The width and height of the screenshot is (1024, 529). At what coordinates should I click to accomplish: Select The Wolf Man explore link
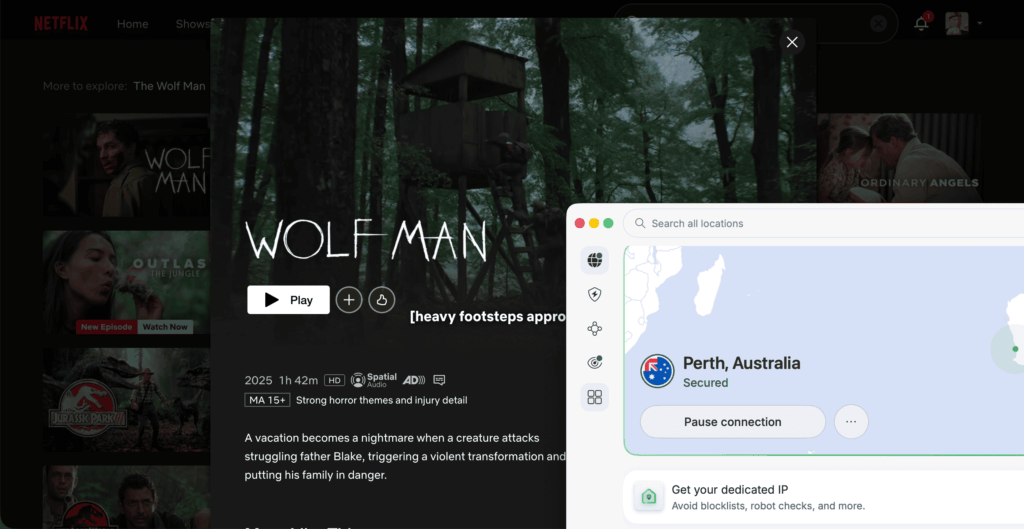(169, 86)
